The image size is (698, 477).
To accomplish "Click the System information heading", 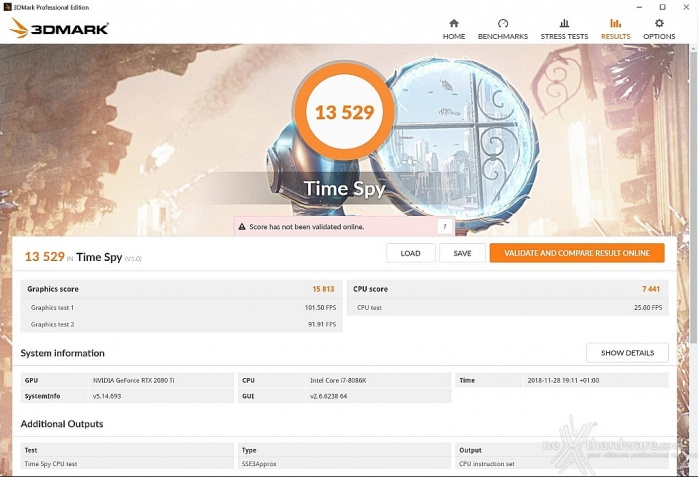I will click(62, 353).
